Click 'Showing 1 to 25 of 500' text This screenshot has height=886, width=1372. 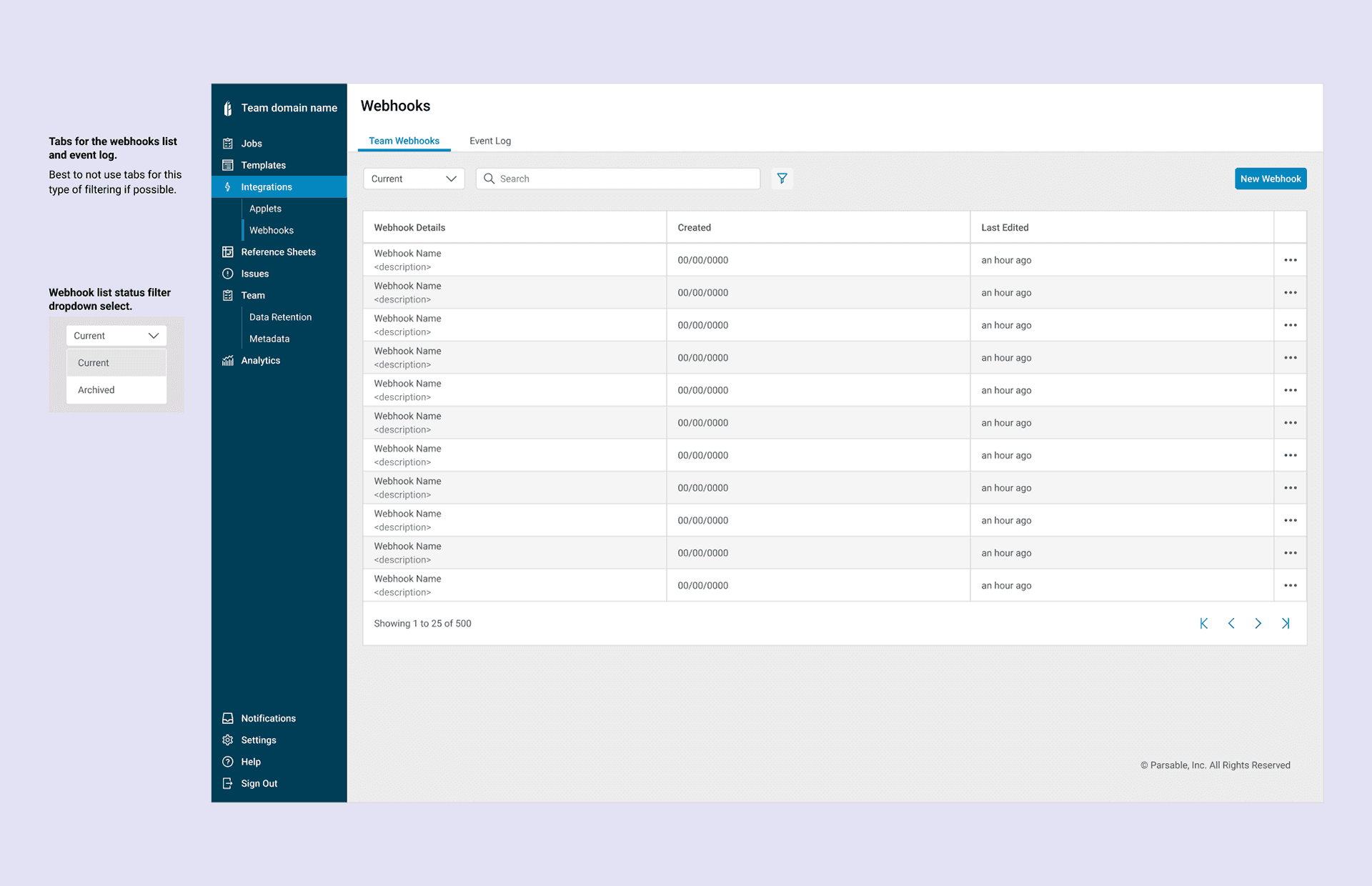point(422,624)
